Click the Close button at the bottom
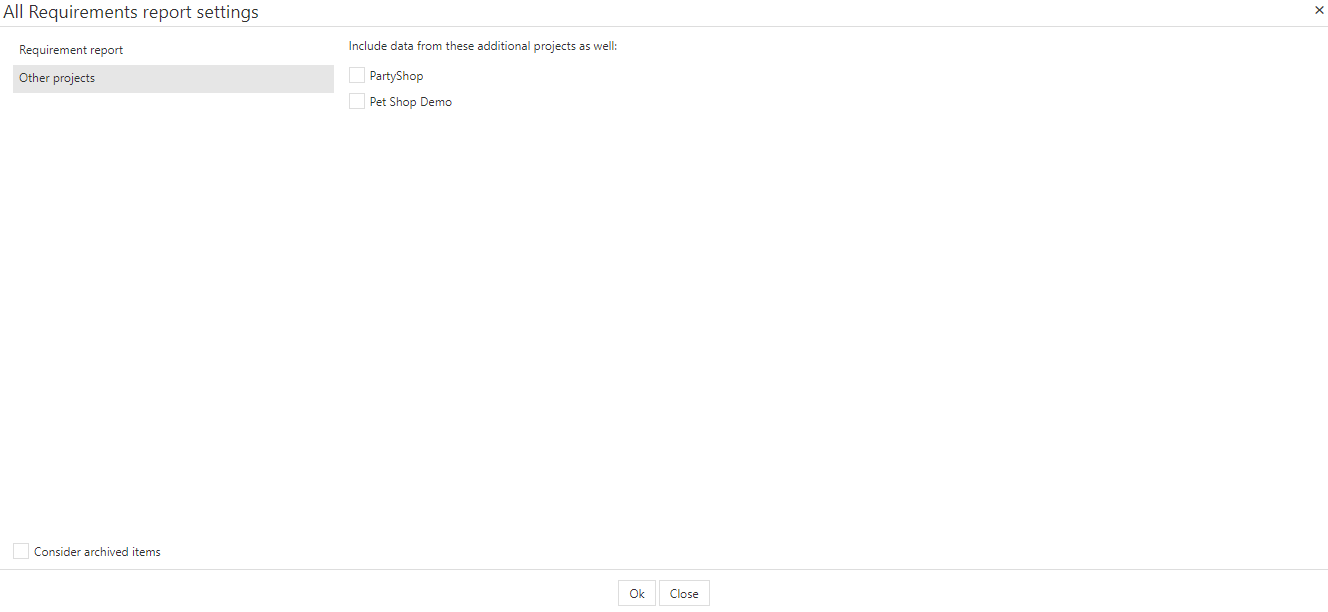The height and width of the screenshot is (612, 1328). pyautogui.click(x=684, y=593)
